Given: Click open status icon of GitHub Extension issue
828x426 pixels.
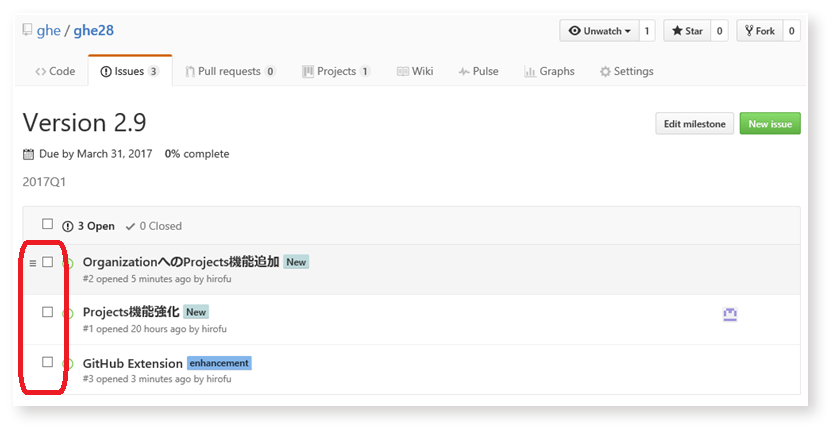Looking at the screenshot, I should tap(68, 363).
